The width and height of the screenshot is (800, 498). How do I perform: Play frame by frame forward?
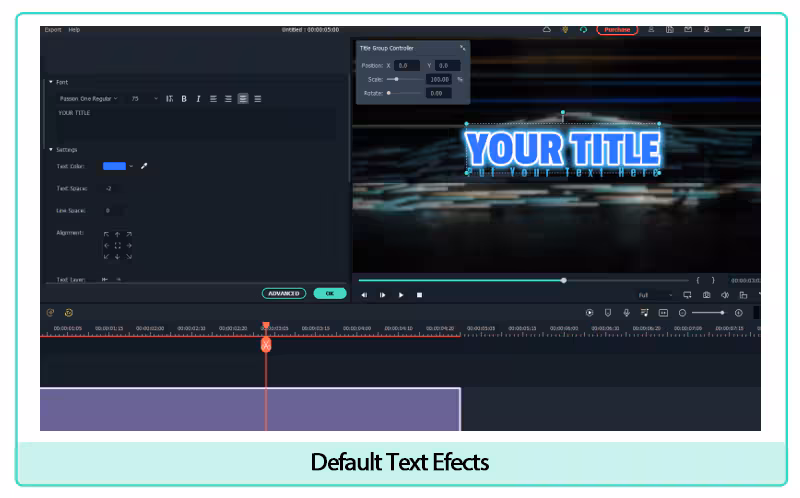[x=382, y=295]
